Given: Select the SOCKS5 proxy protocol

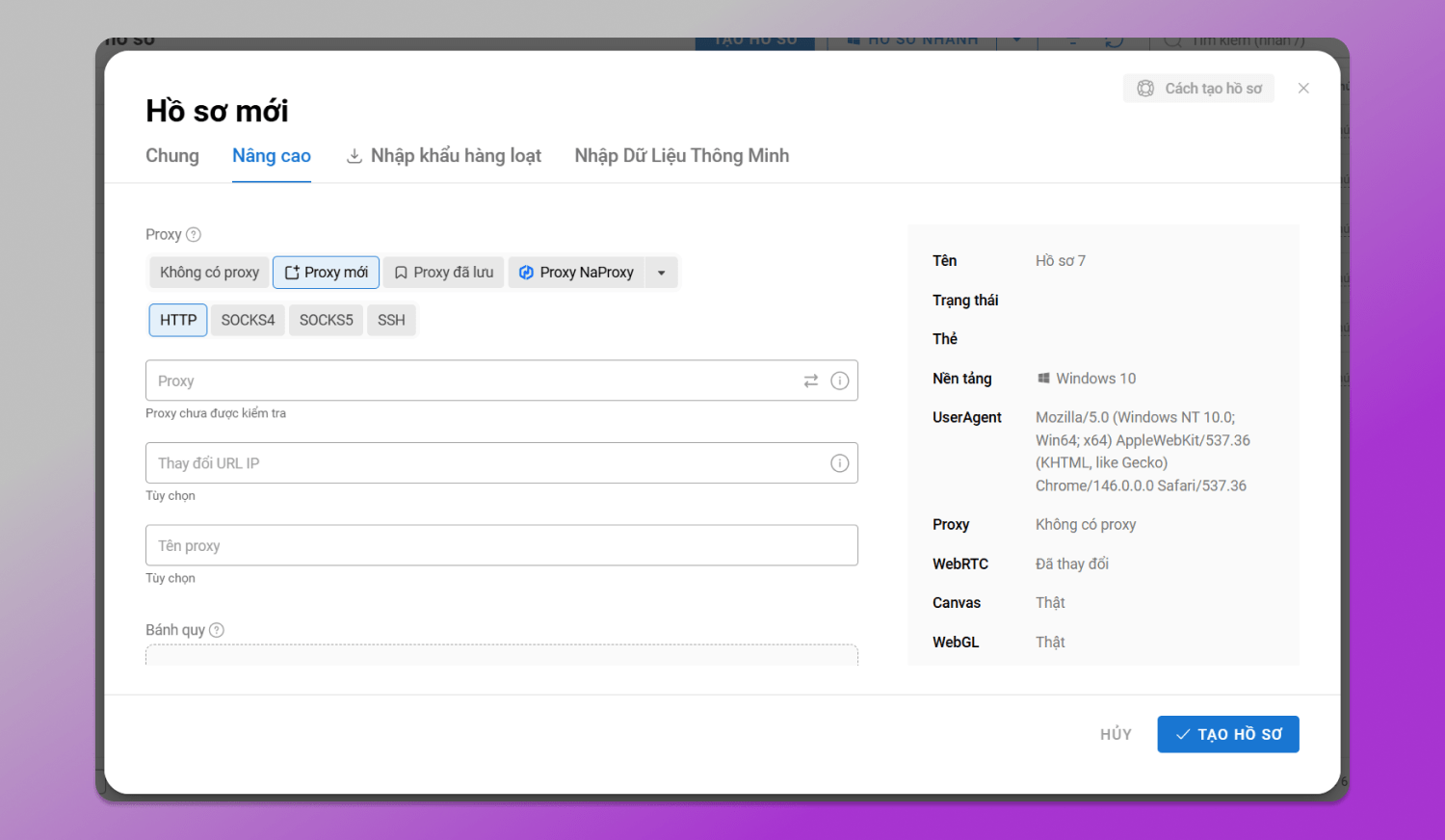Looking at the screenshot, I should coord(326,319).
